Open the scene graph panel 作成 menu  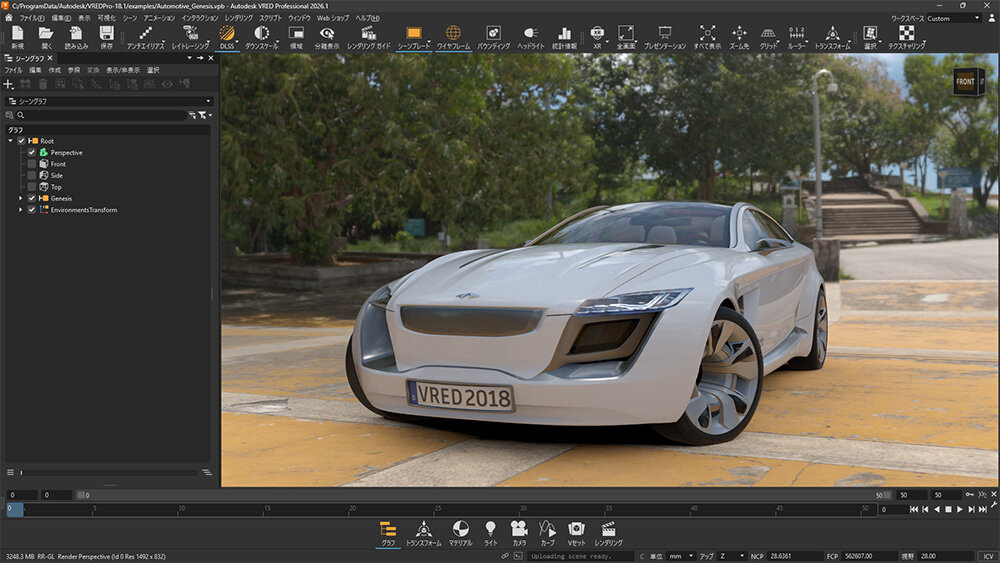55,70
